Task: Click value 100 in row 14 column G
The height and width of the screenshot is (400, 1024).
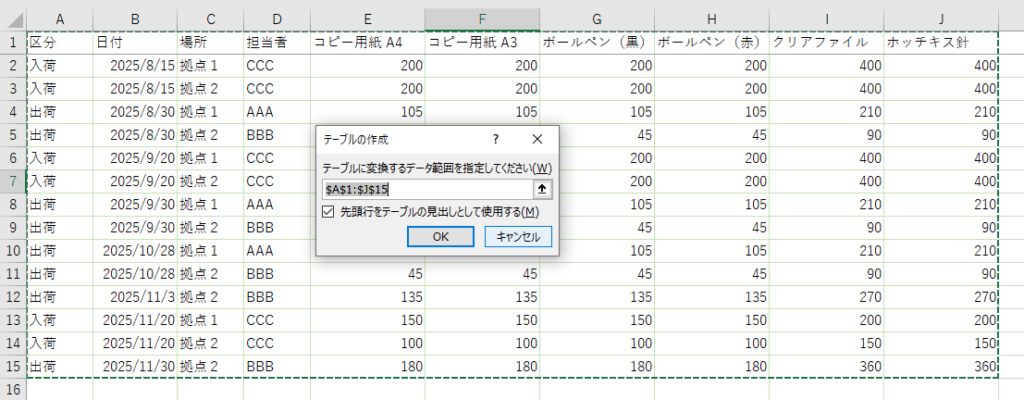Action: click(x=597, y=343)
